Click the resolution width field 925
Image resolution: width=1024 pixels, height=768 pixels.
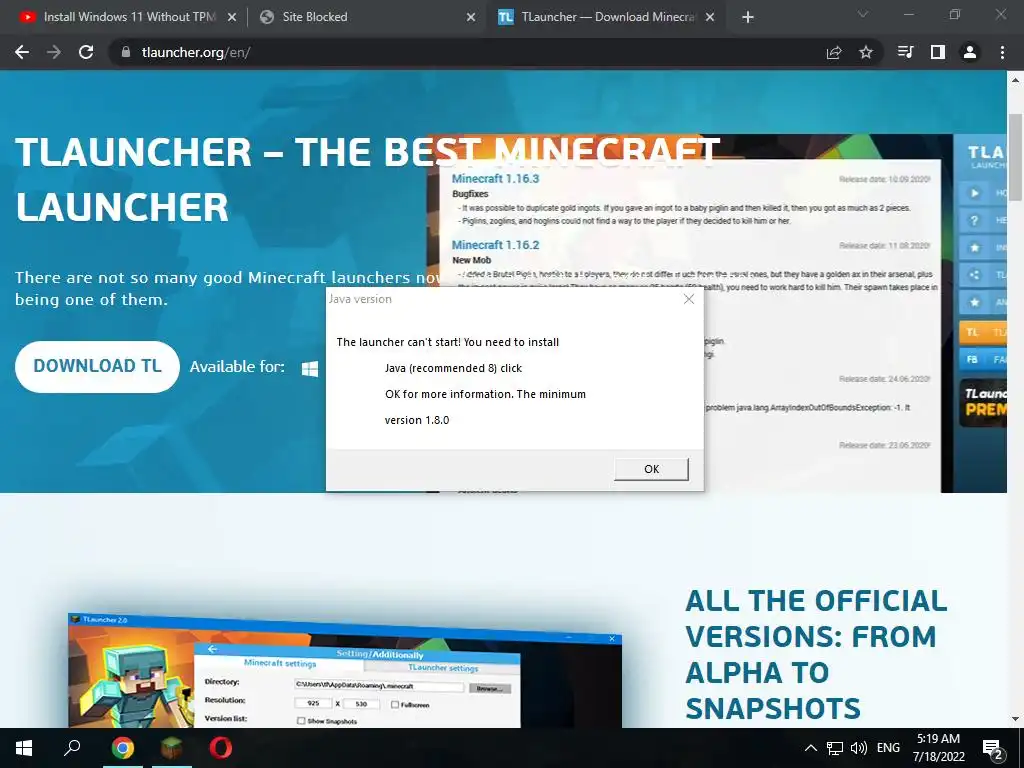click(313, 703)
